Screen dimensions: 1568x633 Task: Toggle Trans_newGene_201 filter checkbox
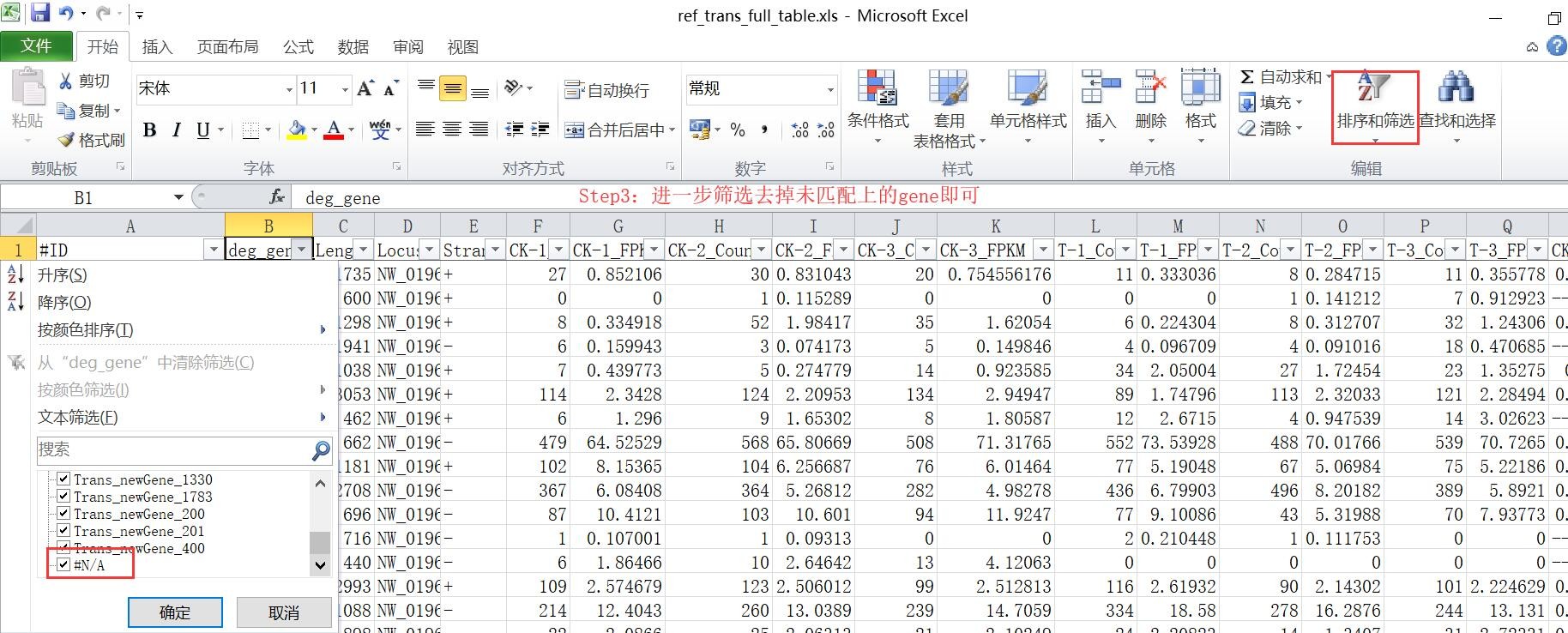63,530
